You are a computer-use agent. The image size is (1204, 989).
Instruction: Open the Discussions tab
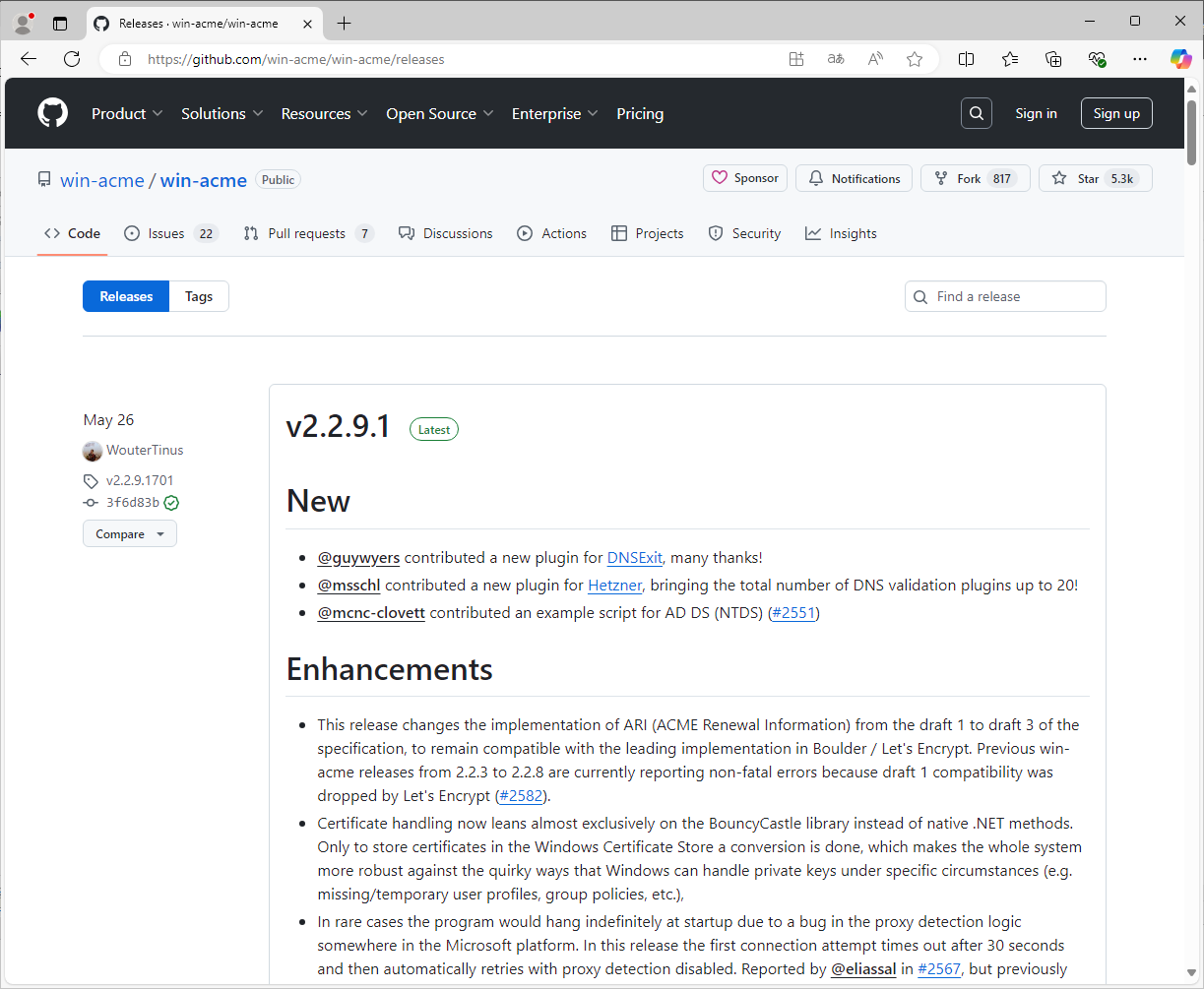coord(445,233)
